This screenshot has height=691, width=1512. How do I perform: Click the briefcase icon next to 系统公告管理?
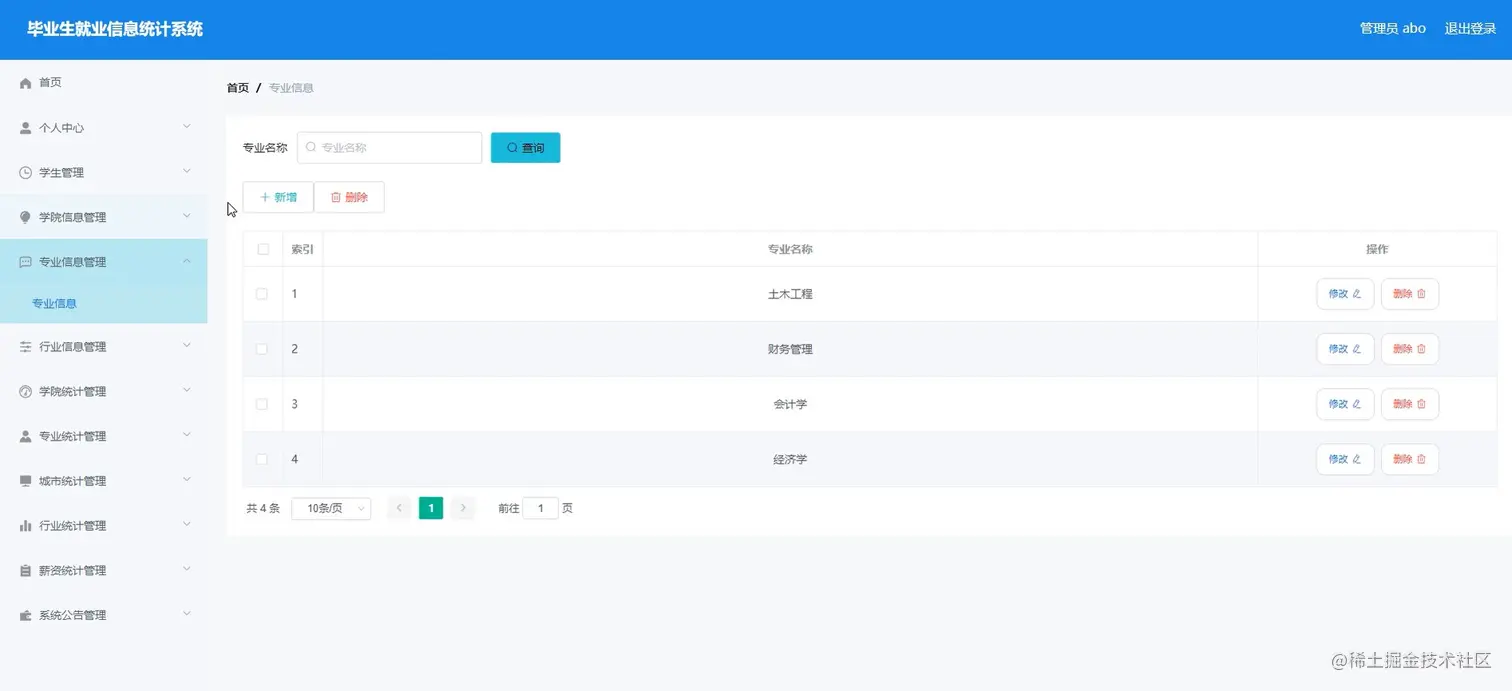coord(26,616)
